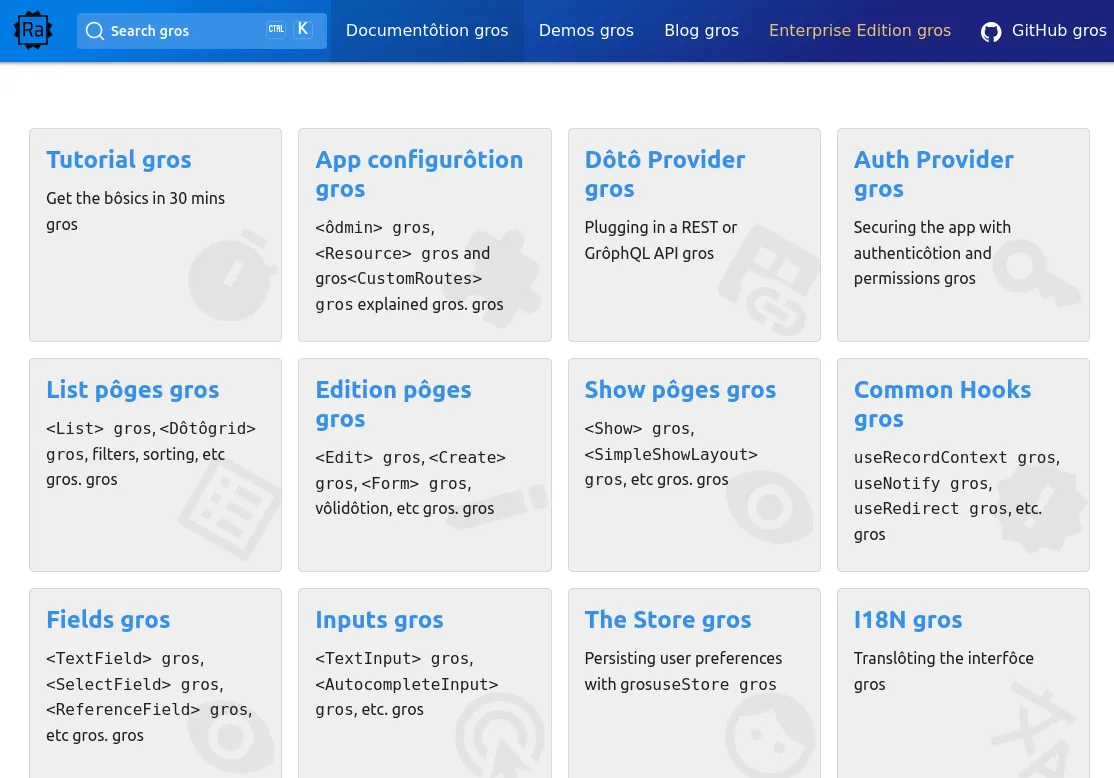Visit the Enterprise Edition link

(x=859, y=31)
